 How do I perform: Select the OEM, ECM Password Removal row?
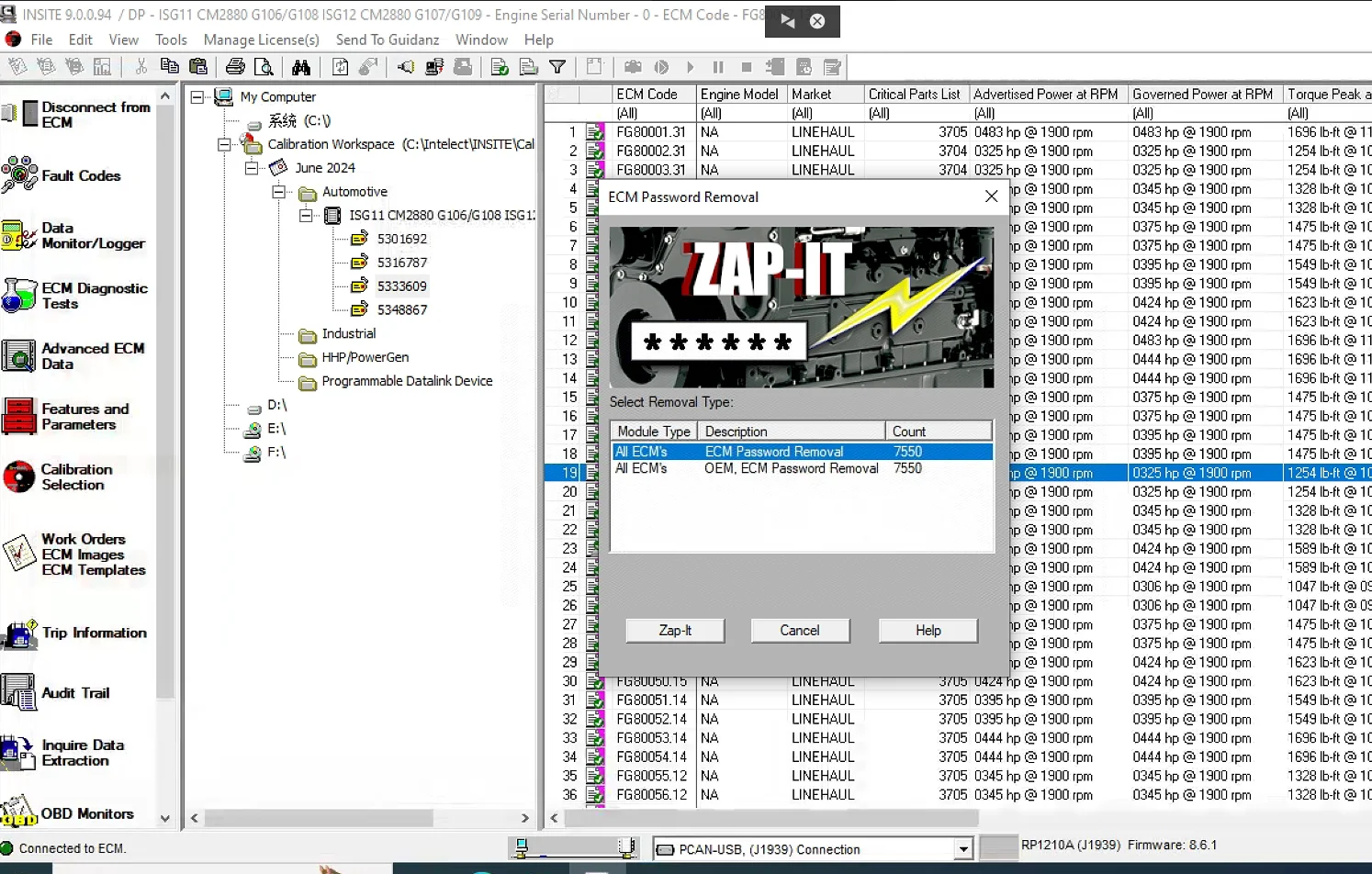point(790,468)
